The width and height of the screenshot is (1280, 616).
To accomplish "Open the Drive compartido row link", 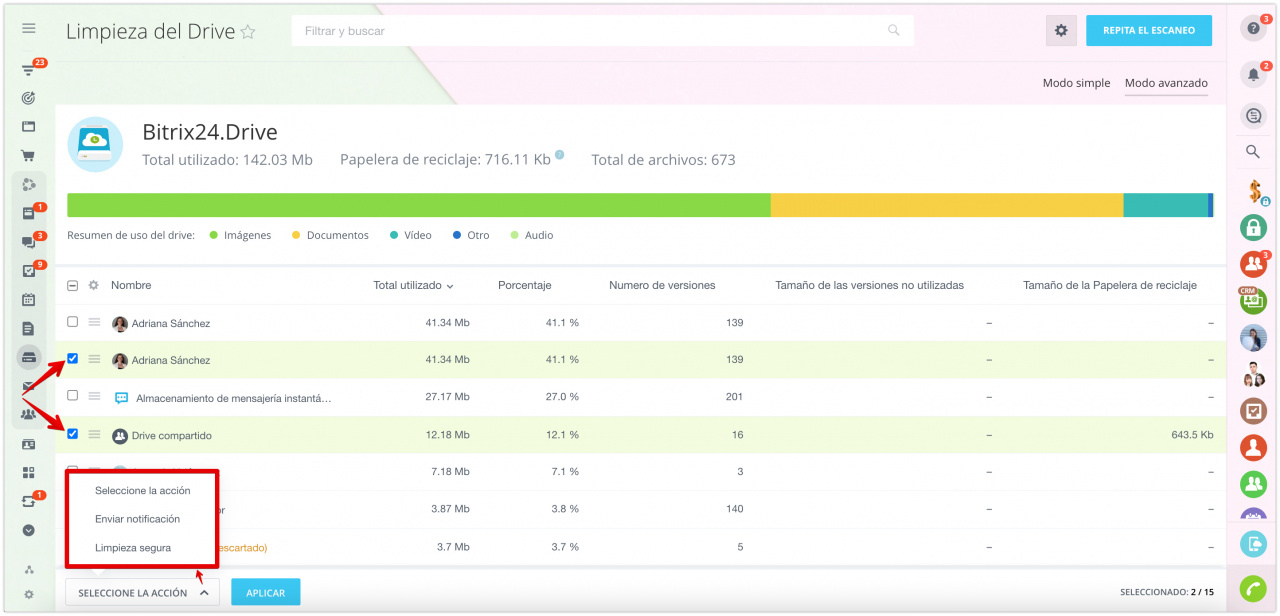I will (172, 436).
